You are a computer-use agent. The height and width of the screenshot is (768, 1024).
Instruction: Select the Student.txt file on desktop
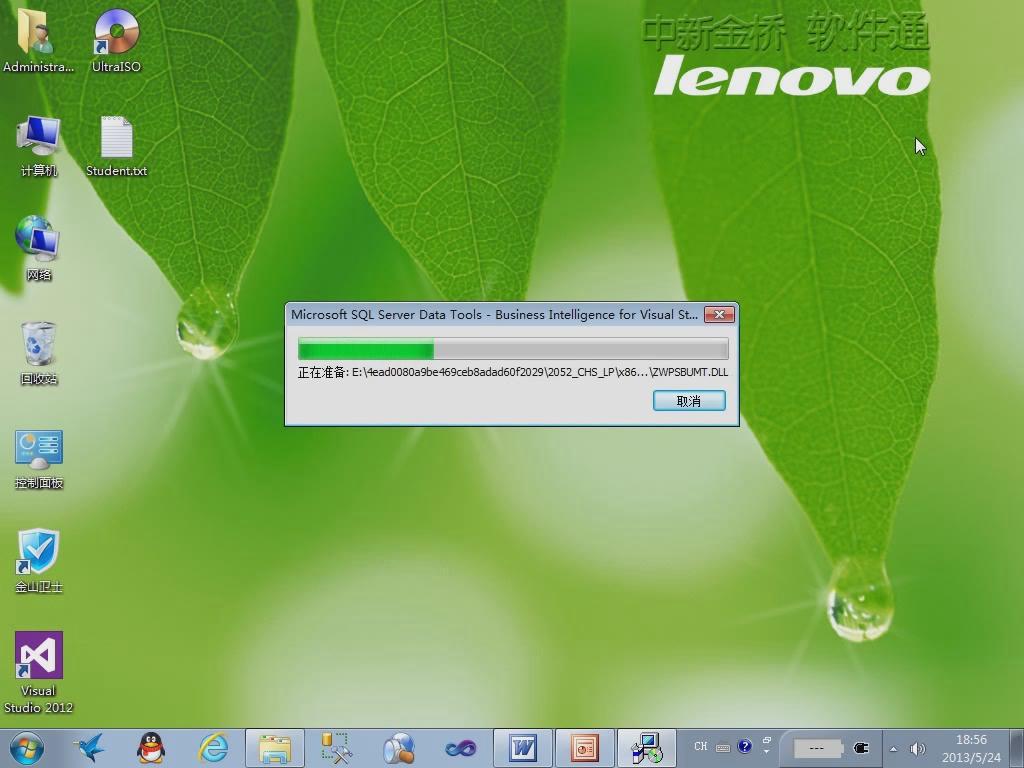pyautogui.click(x=116, y=145)
